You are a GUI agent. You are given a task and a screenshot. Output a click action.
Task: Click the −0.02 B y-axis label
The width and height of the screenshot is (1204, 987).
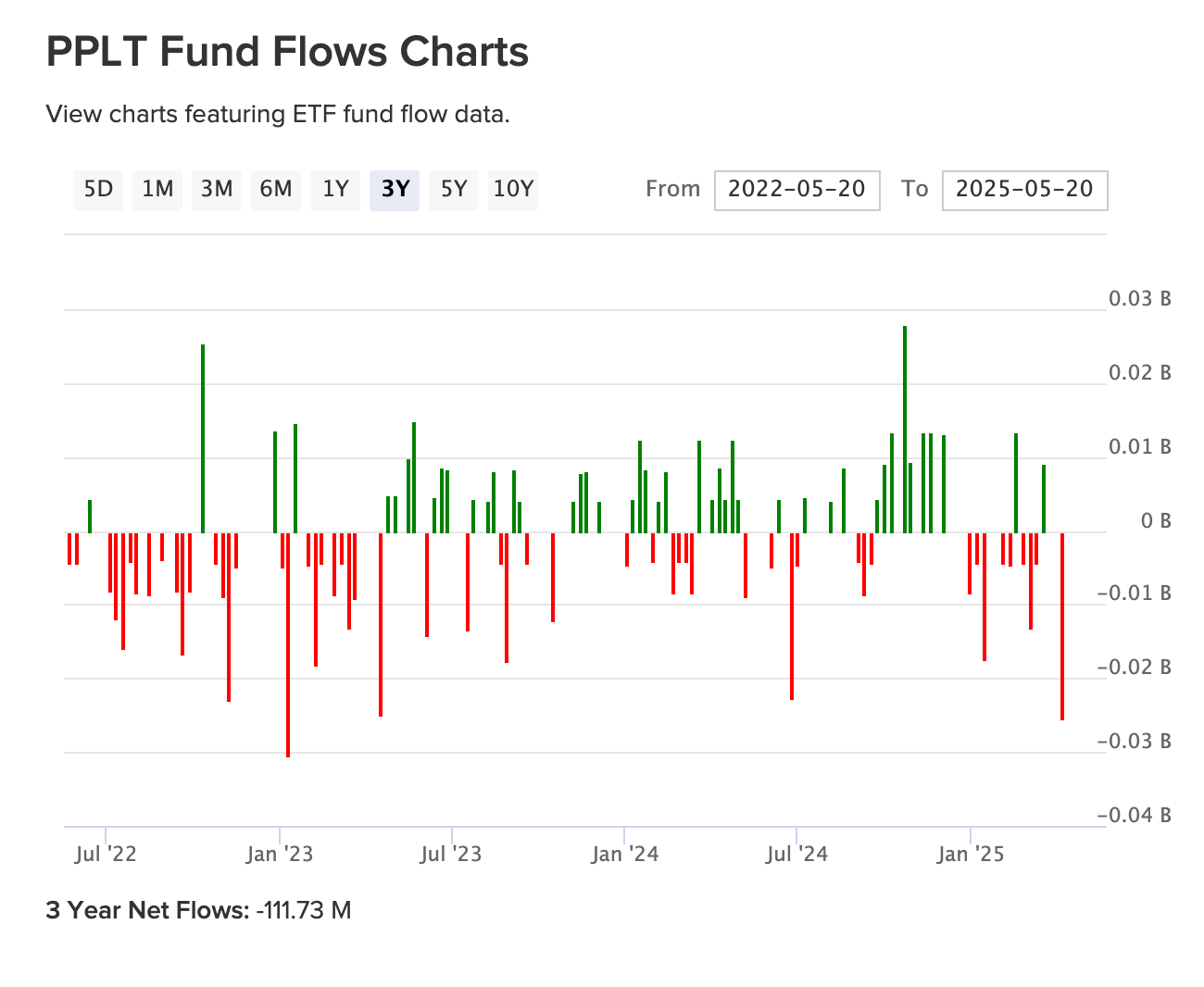(1135, 668)
